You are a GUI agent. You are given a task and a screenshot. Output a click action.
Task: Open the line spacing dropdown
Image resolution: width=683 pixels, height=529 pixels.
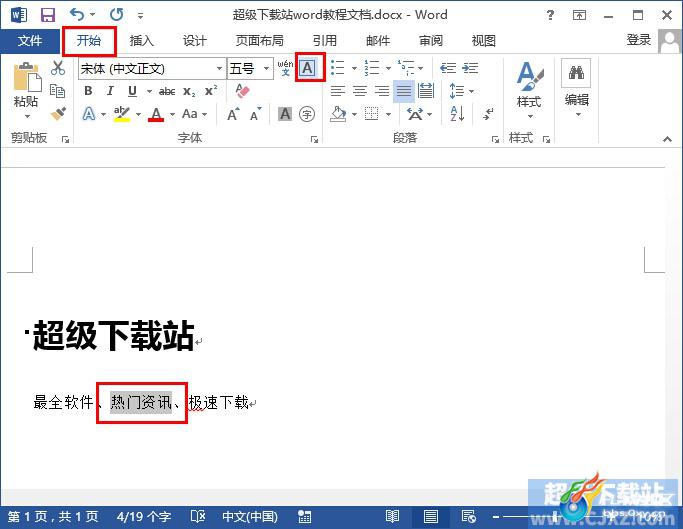tap(461, 91)
